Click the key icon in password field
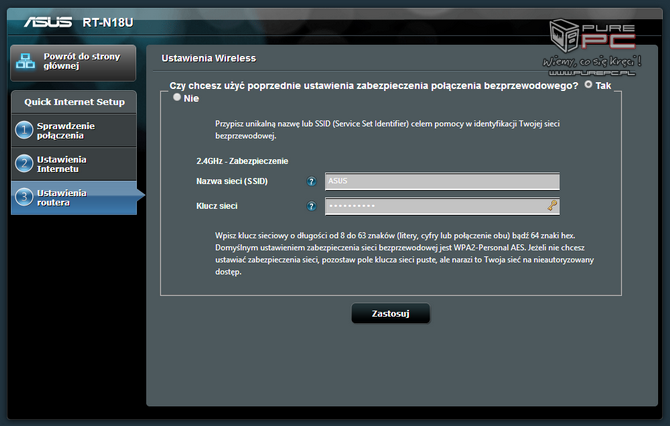 551,206
